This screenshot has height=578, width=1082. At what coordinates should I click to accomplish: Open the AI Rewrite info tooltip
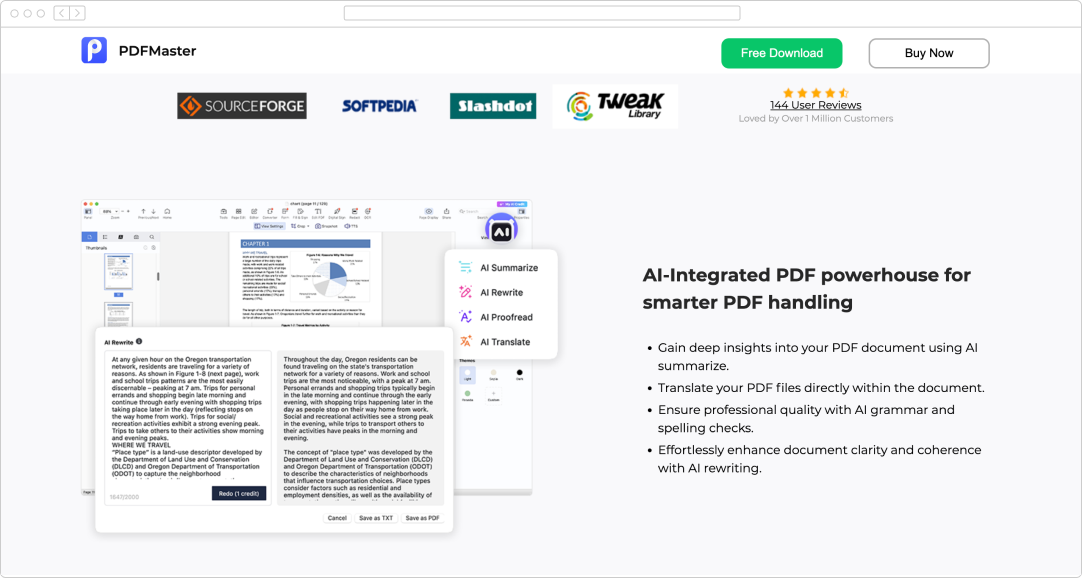coord(138,341)
